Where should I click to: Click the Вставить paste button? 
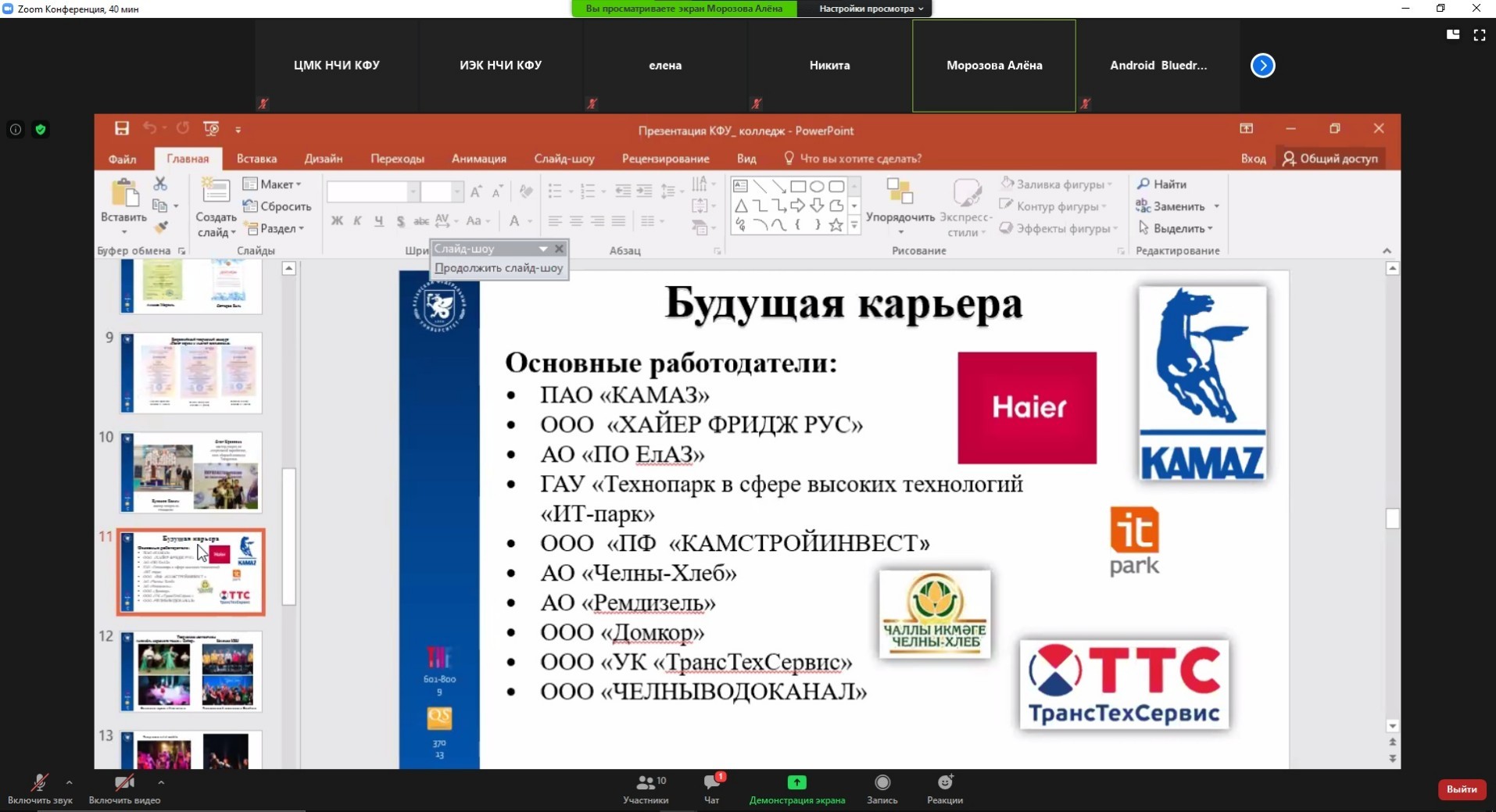123,206
